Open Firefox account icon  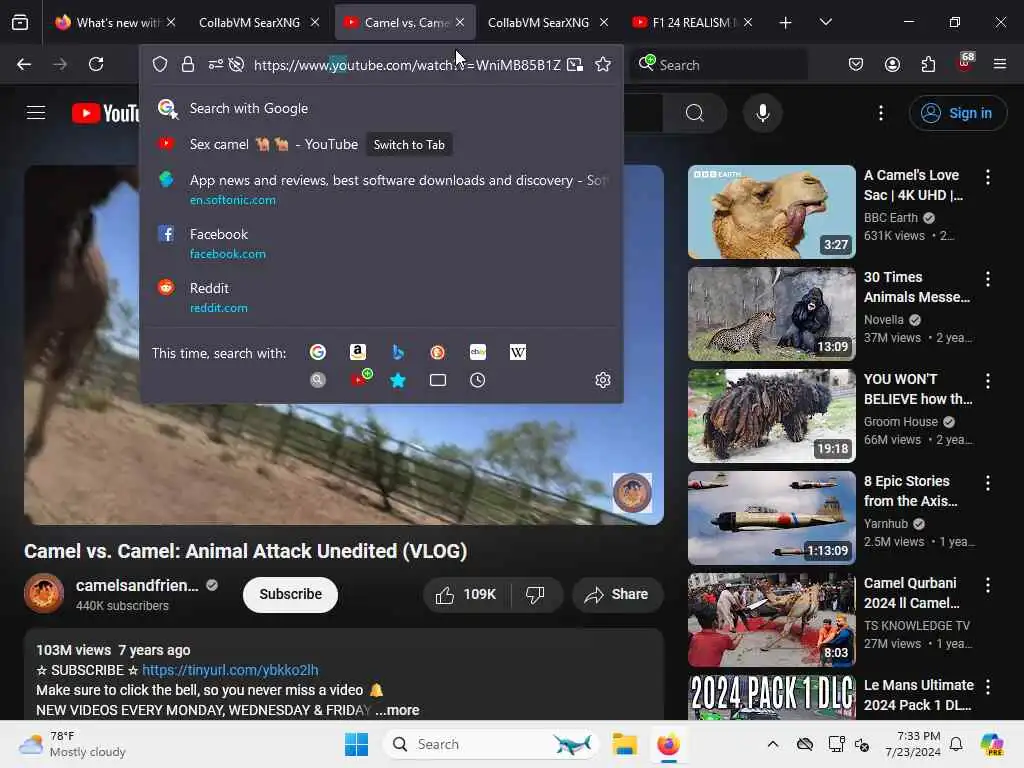click(x=892, y=64)
